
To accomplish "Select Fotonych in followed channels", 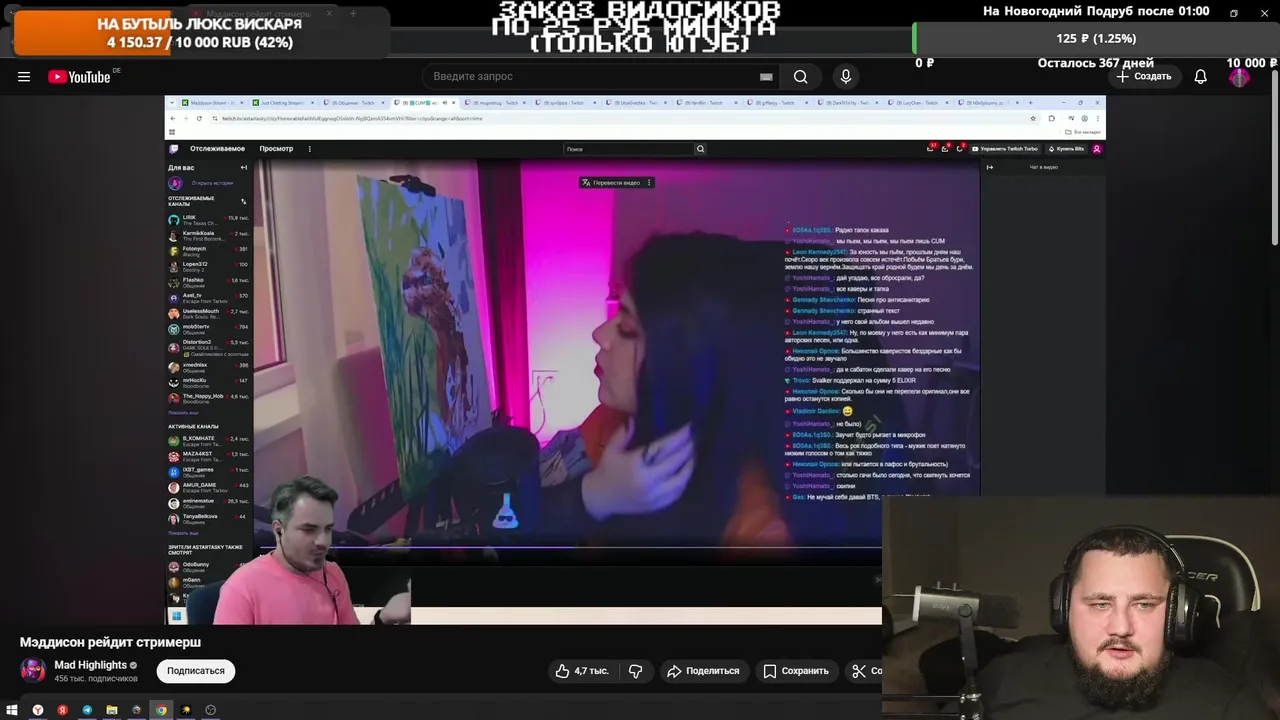I will tap(208, 250).
